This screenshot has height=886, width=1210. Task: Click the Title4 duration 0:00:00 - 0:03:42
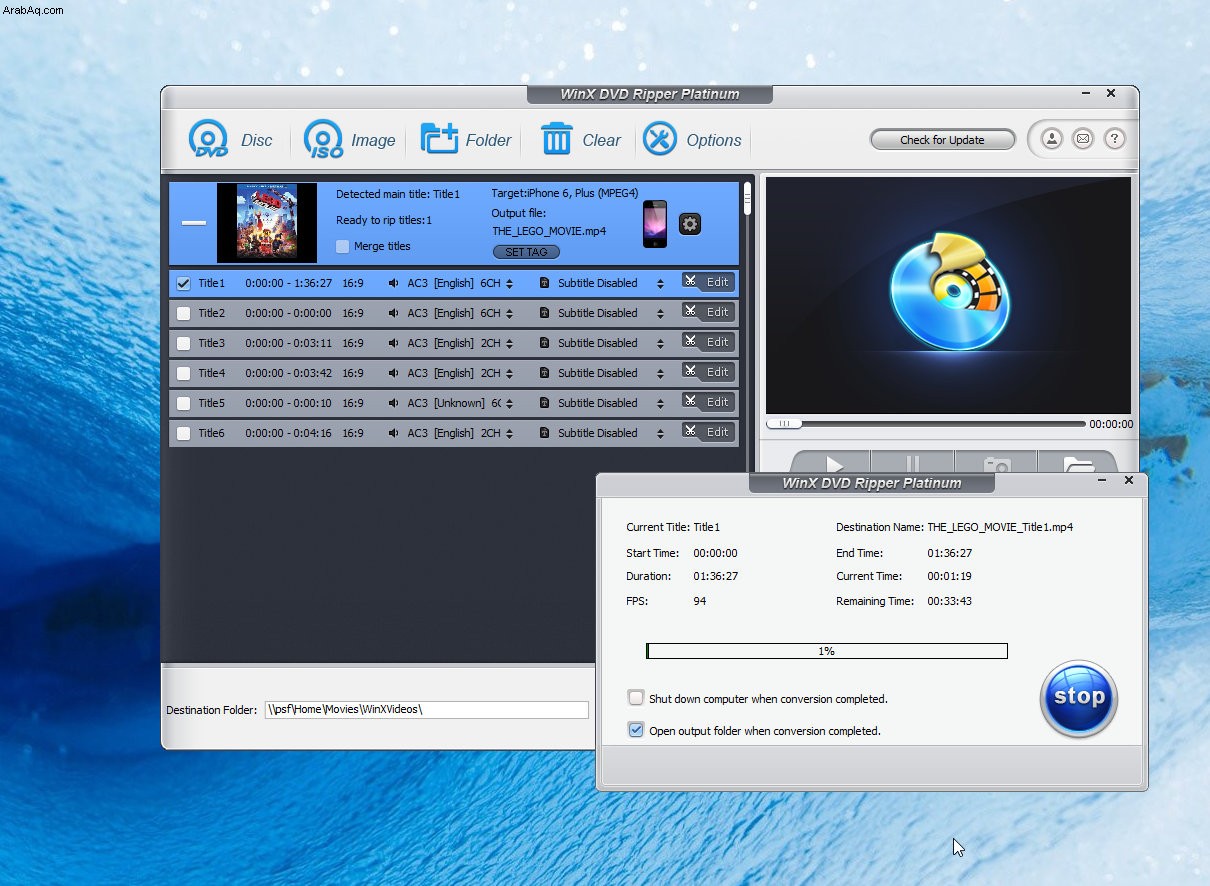(289, 373)
